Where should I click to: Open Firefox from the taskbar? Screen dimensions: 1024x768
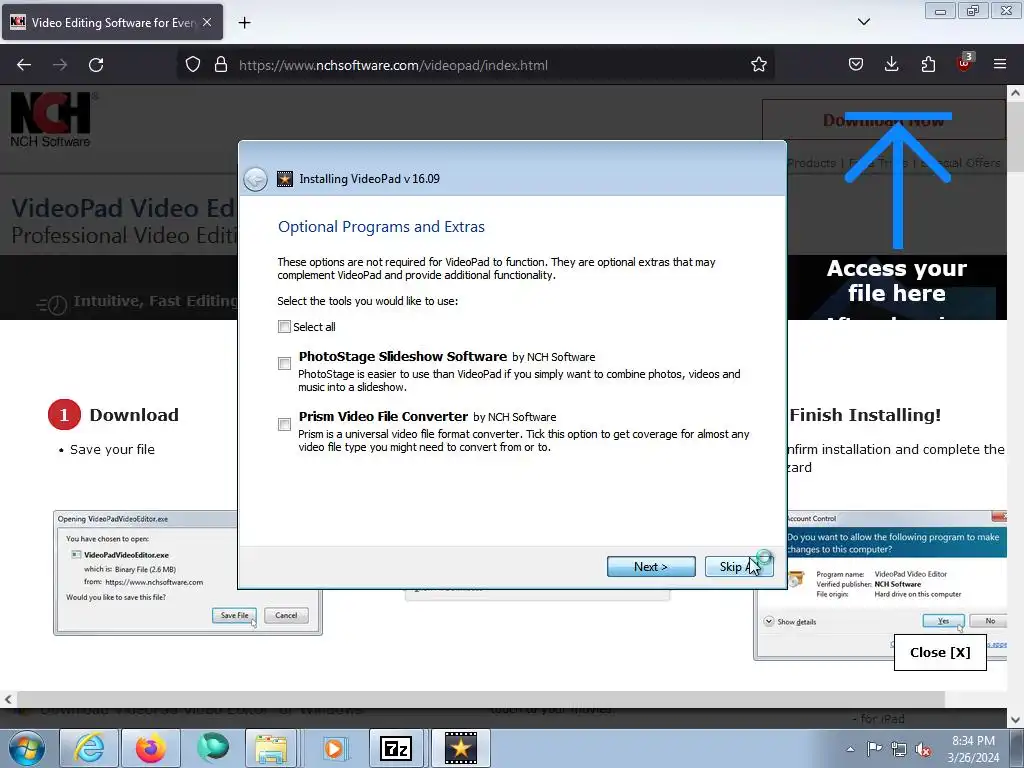coord(151,748)
